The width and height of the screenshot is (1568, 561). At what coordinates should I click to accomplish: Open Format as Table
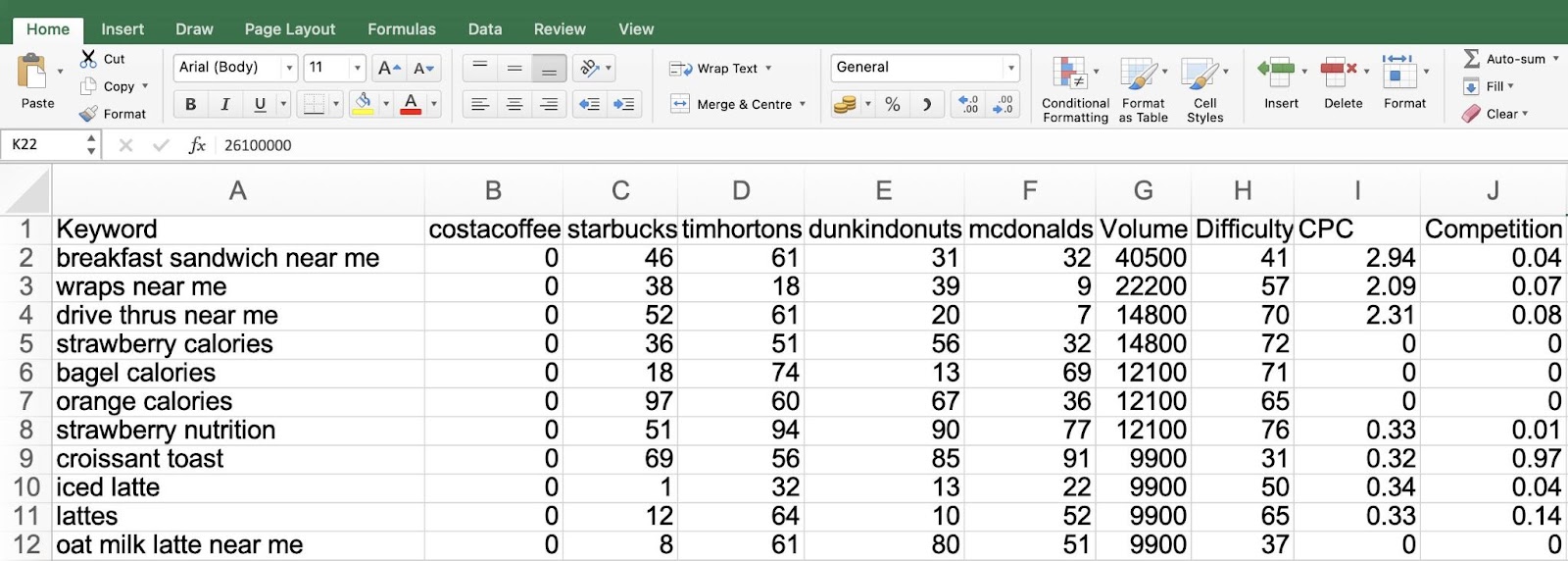click(1143, 89)
